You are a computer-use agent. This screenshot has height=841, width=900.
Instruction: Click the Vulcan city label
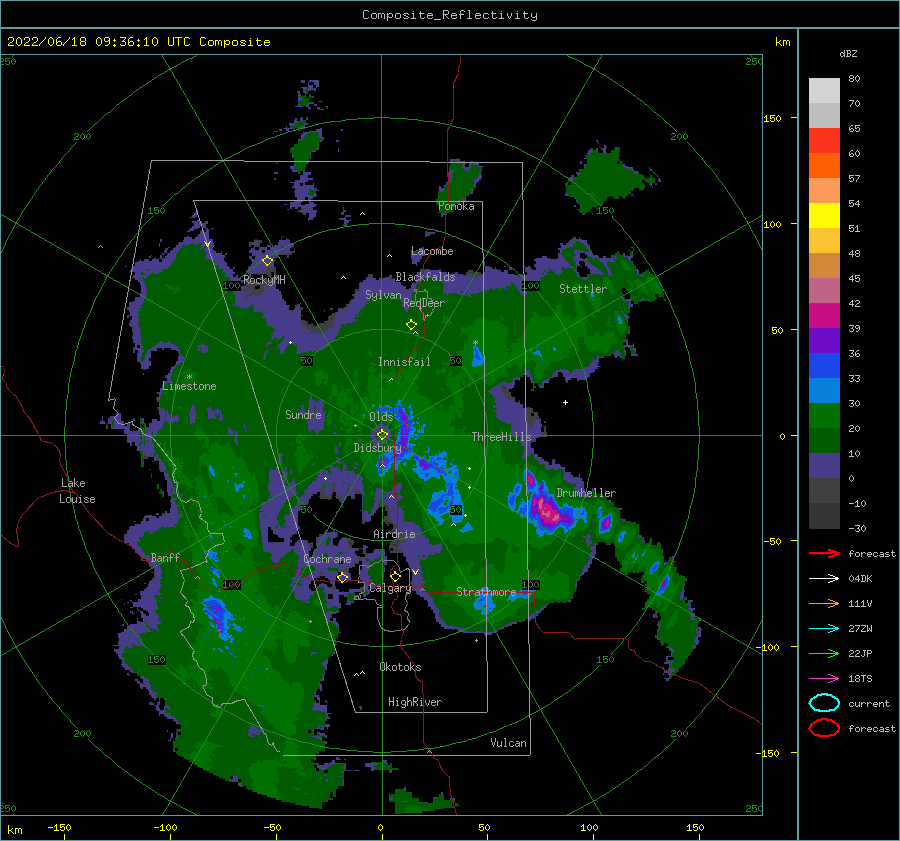coord(509,743)
